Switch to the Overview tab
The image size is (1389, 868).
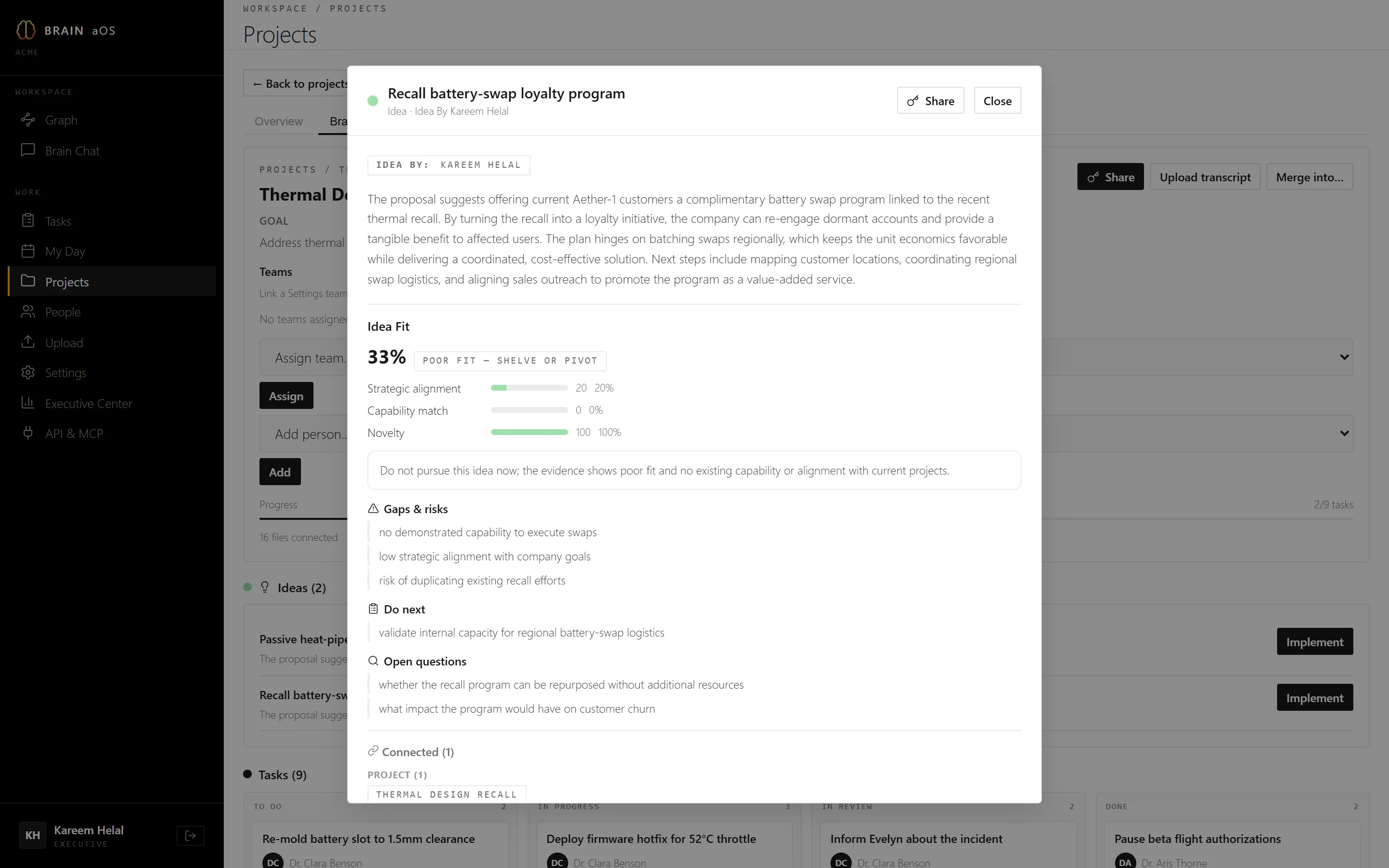tap(278, 121)
